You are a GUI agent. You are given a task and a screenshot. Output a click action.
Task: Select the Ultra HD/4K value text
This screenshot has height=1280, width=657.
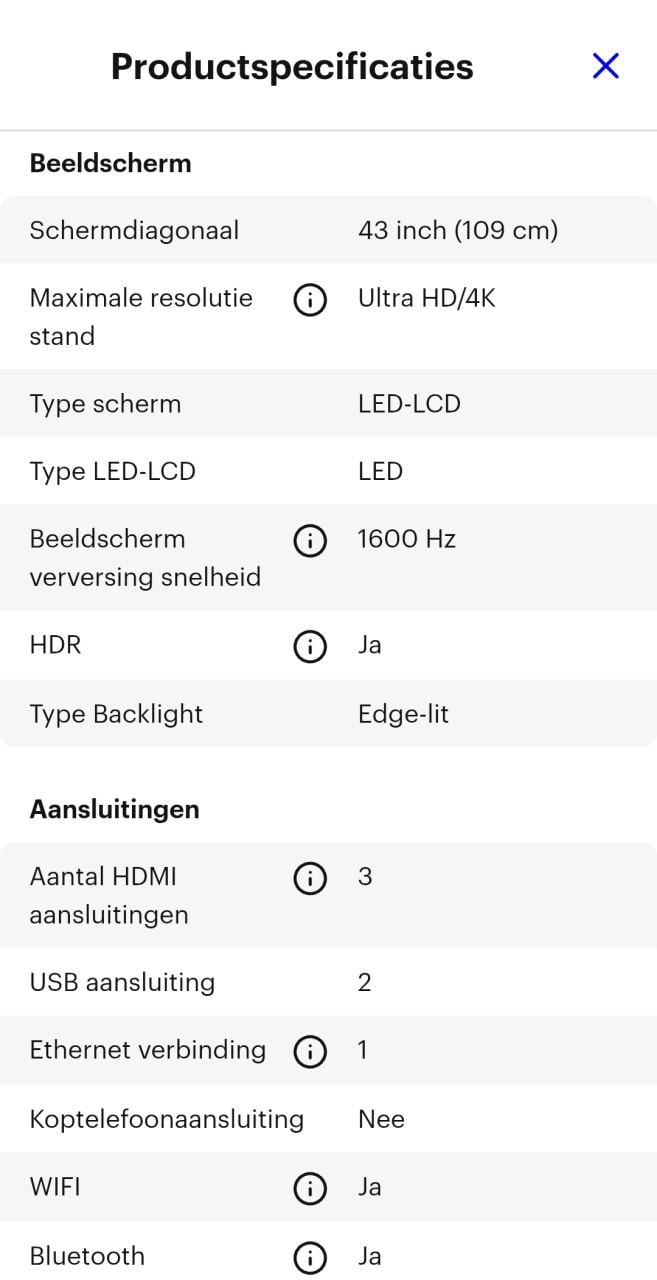[x=427, y=298]
